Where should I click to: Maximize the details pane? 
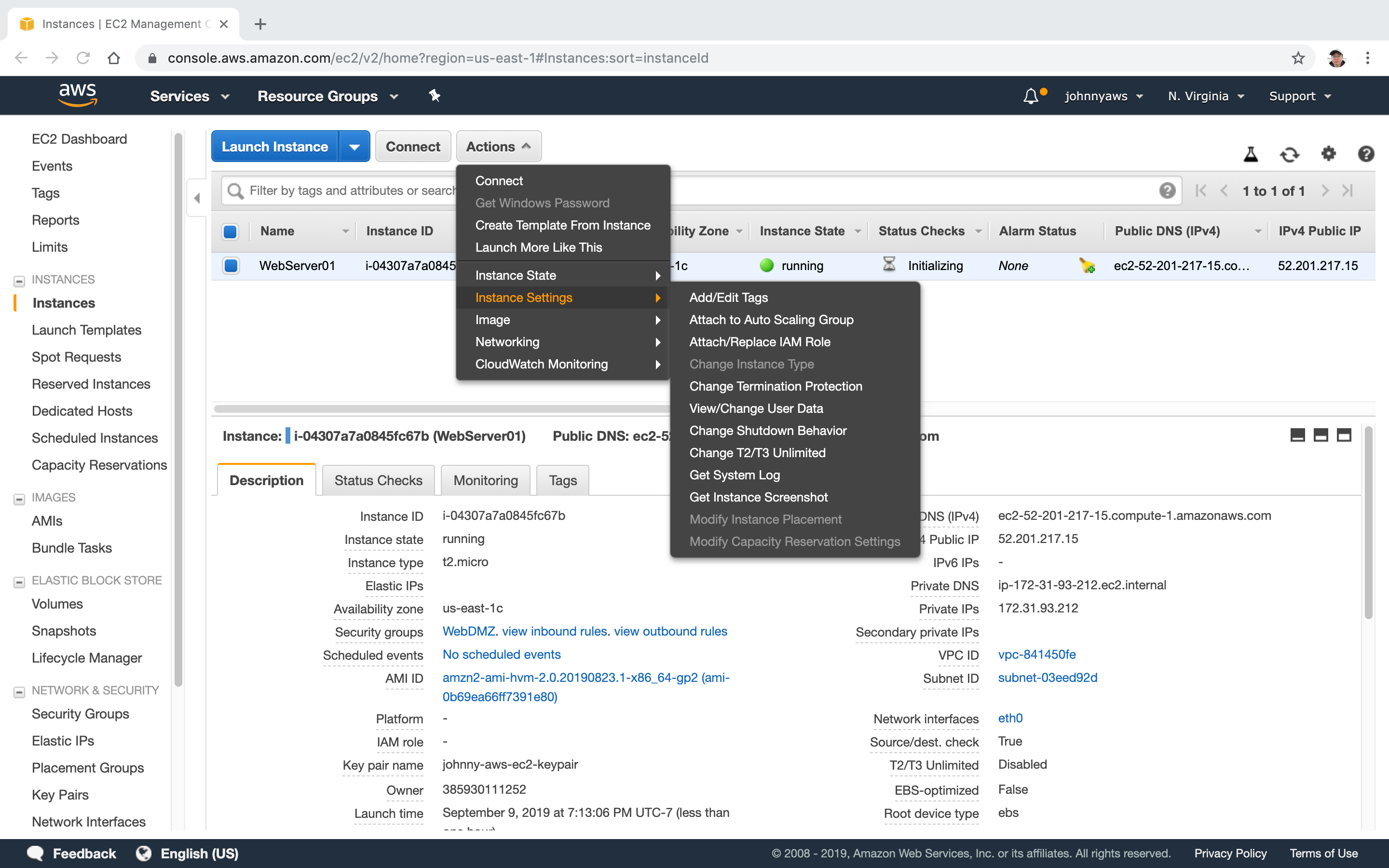pyautogui.click(x=1344, y=435)
